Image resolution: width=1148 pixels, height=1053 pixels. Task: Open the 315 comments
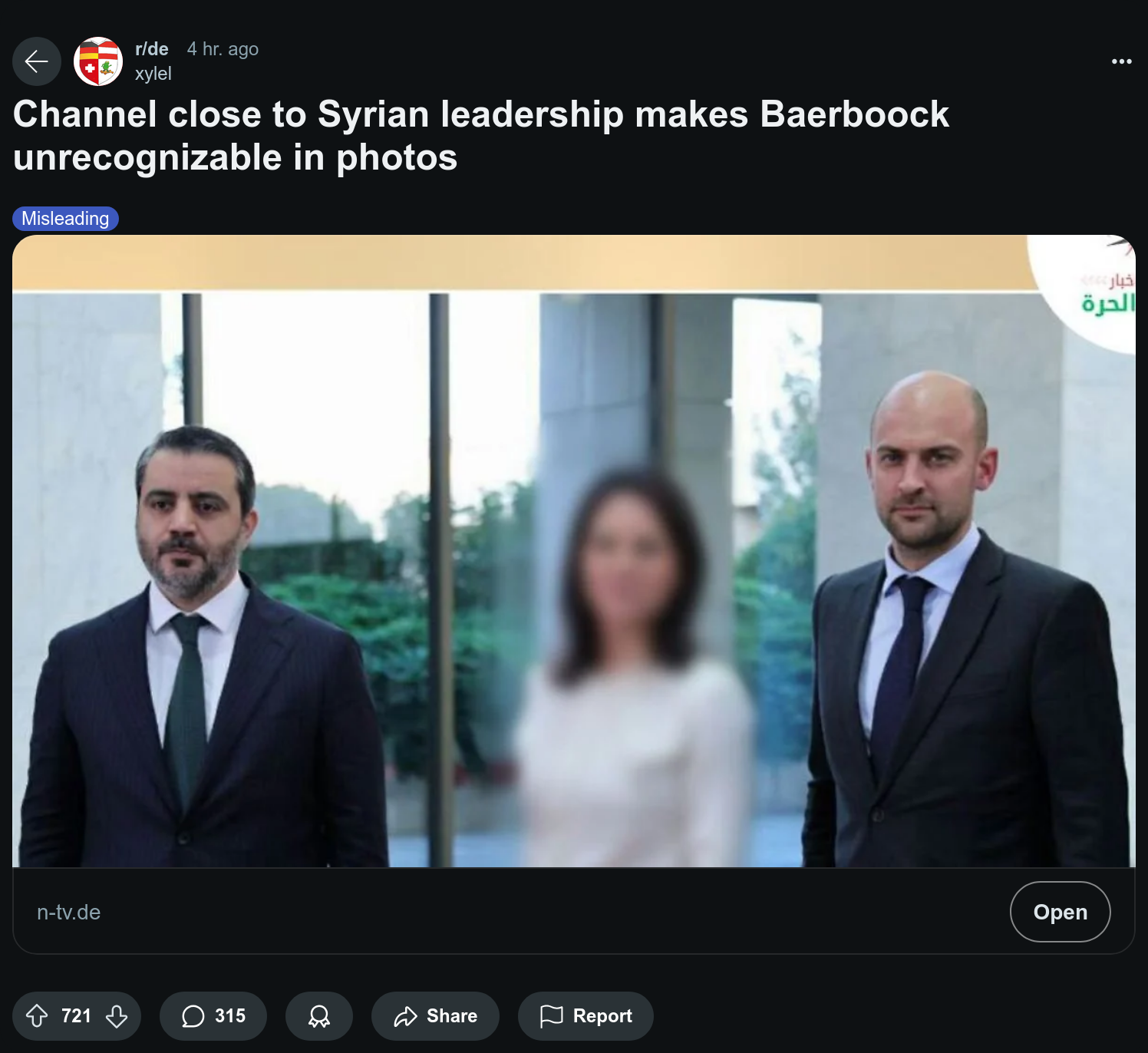[x=213, y=1016]
